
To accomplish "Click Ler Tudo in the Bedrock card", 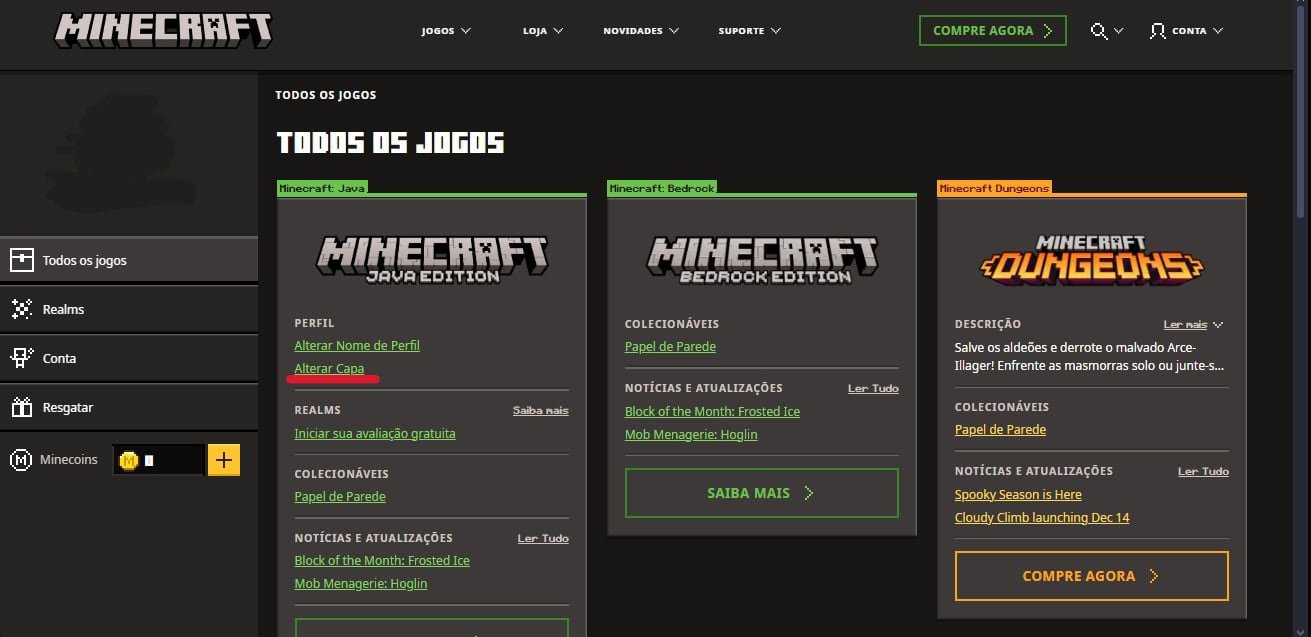I will [873, 389].
